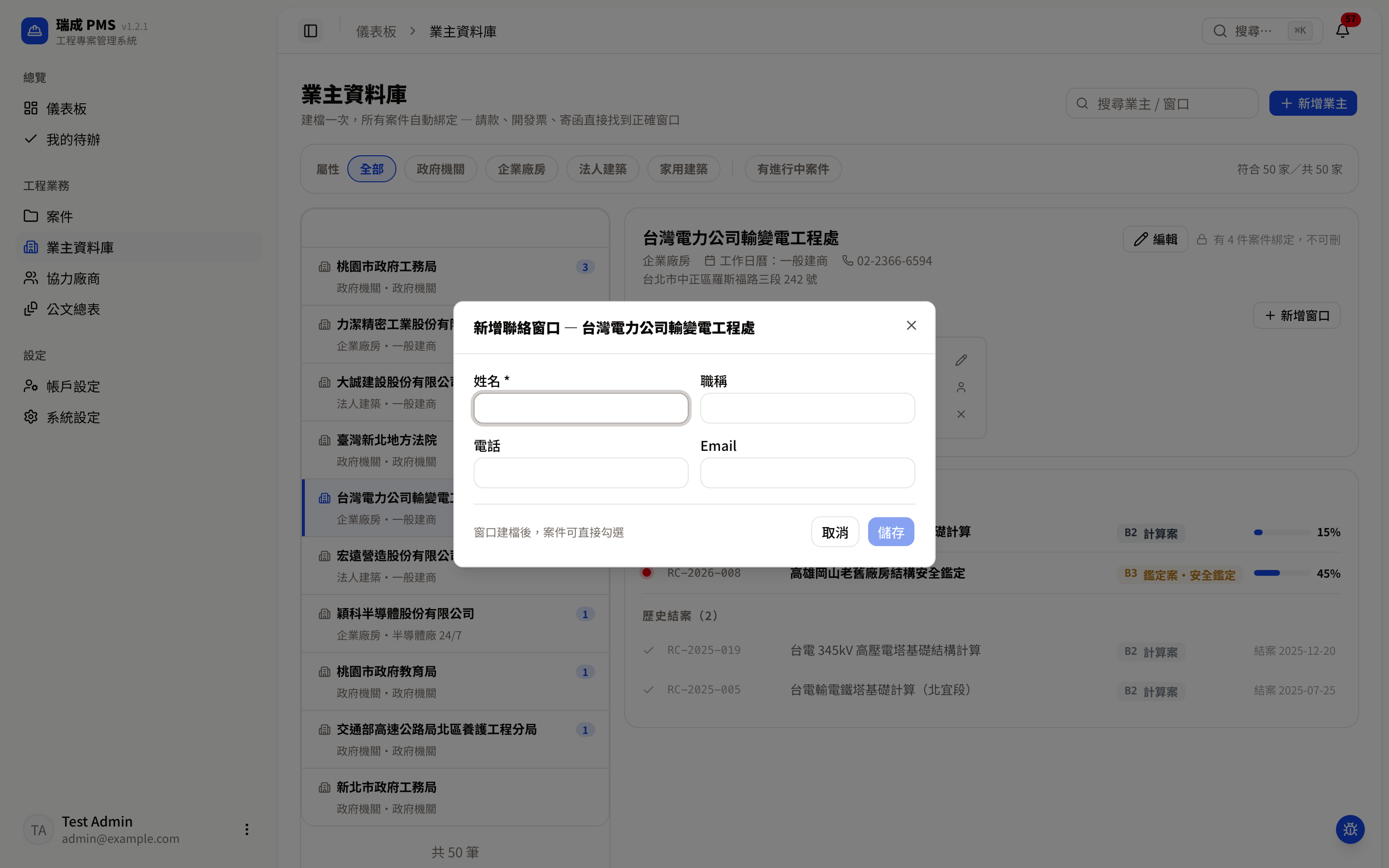Screen dimensions: 1389x868
Task: Open 公文總表 in the sidebar
Action: pos(139,309)
